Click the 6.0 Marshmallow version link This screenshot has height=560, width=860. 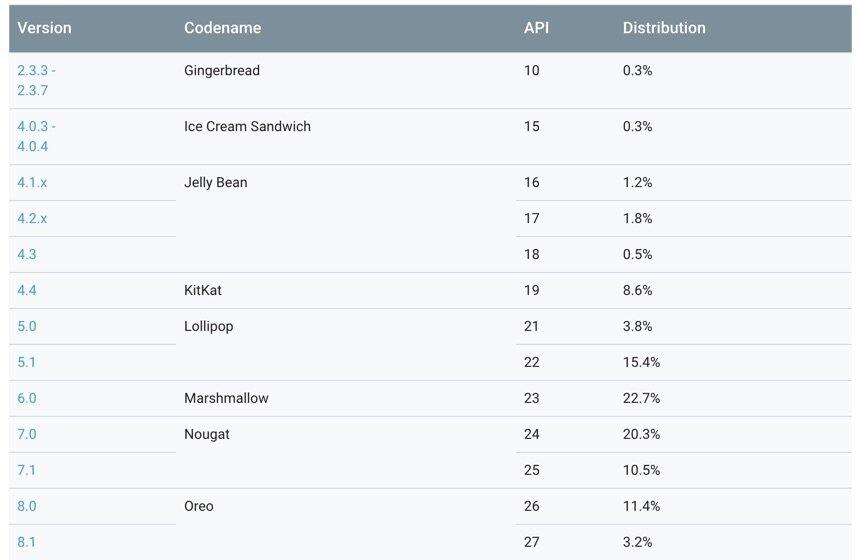(27, 398)
